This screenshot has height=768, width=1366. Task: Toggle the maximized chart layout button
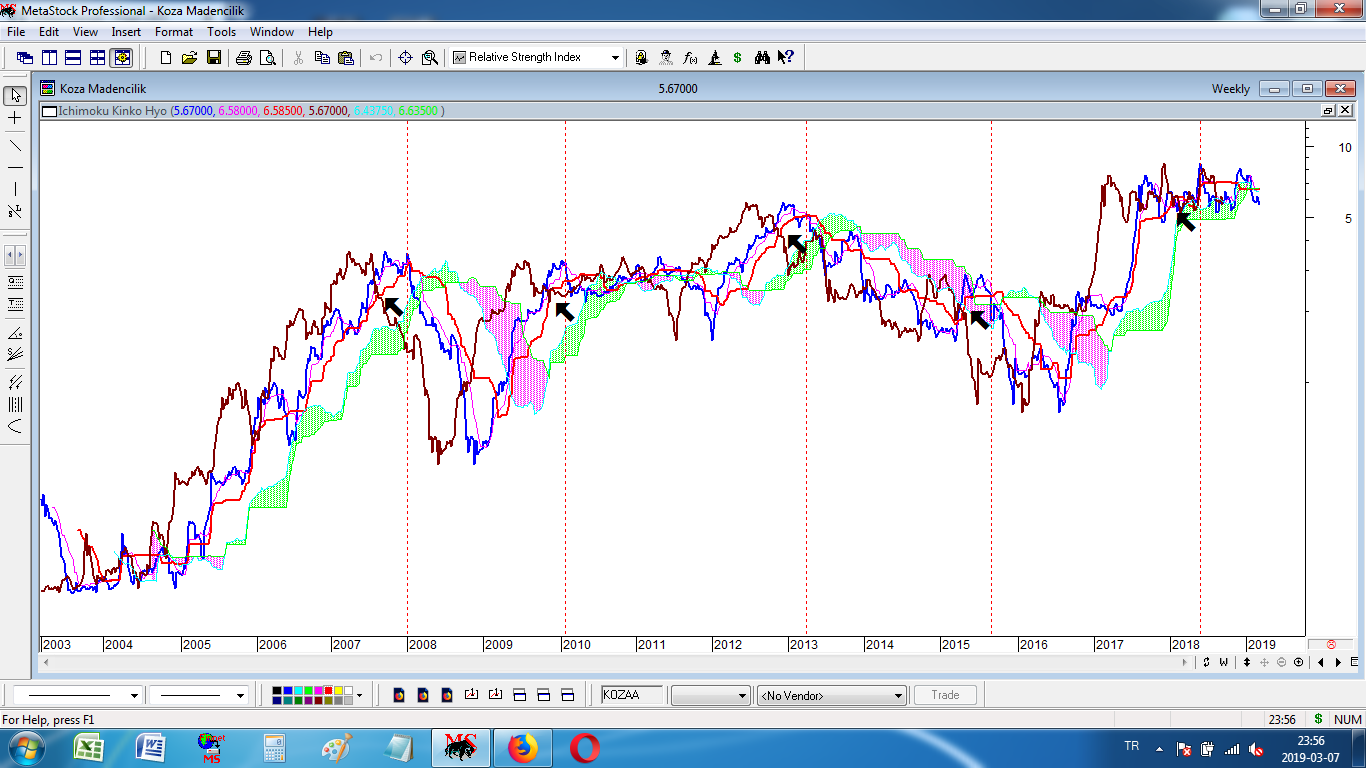pos(122,58)
